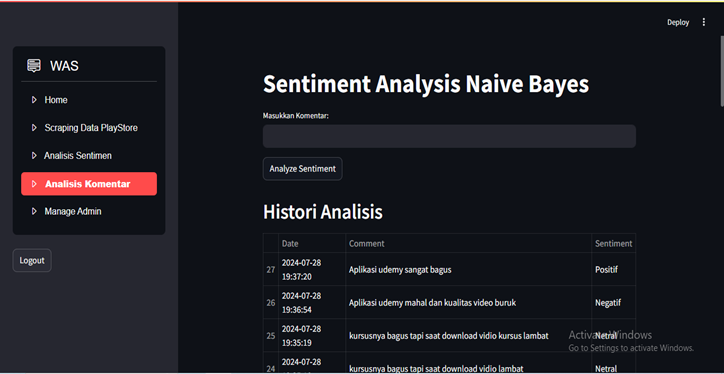Click the triangle icon beside Scraping Data PlayStore
This screenshot has width=724, height=374.
34,128
